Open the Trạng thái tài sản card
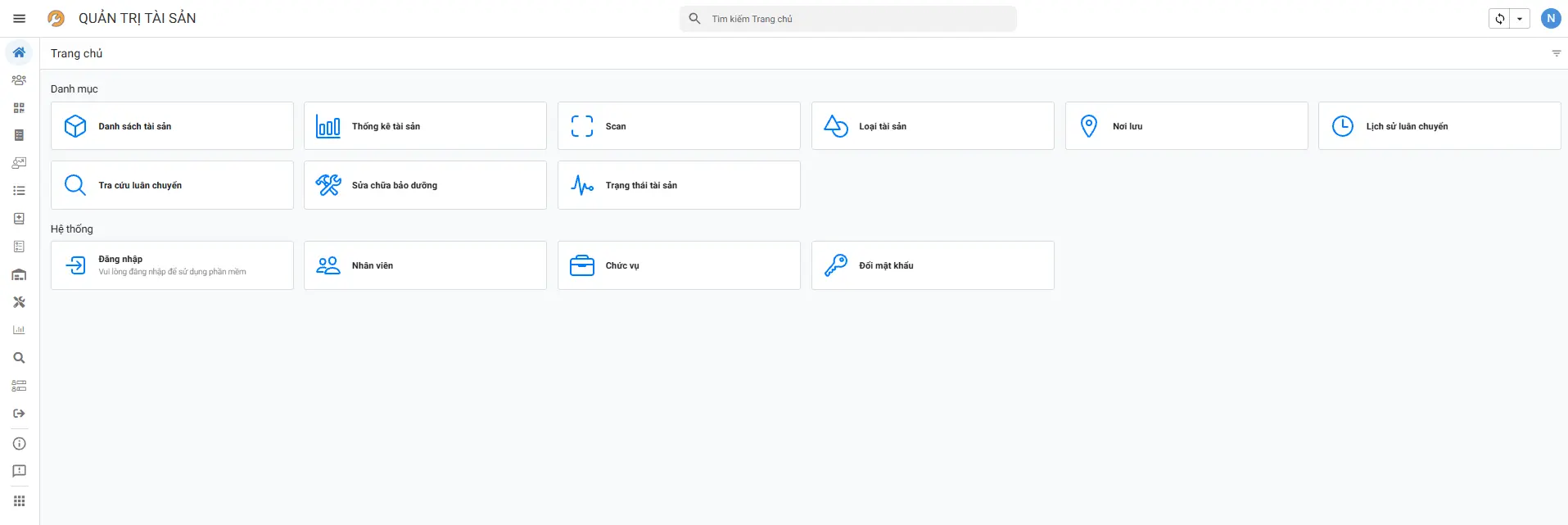This screenshot has height=525, width=1568. tap(679, 185)
